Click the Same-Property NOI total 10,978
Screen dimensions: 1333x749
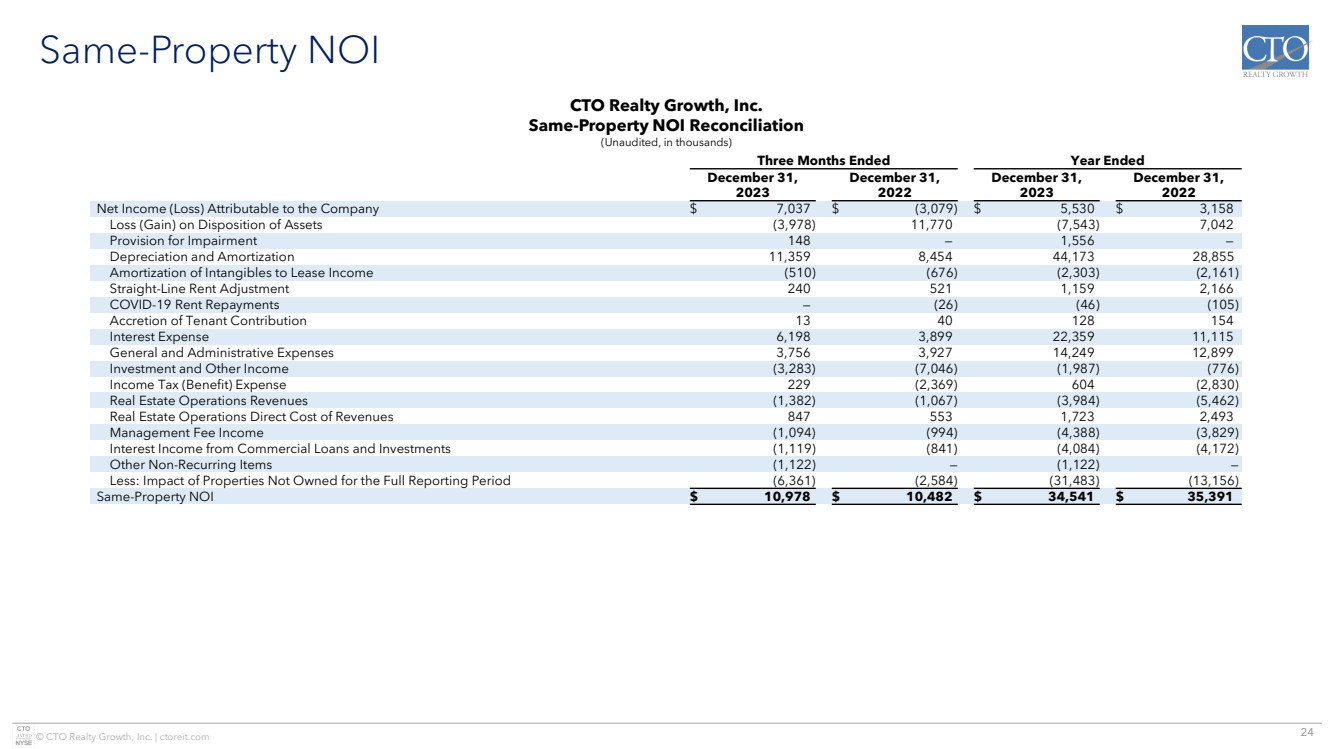point(787,497)
